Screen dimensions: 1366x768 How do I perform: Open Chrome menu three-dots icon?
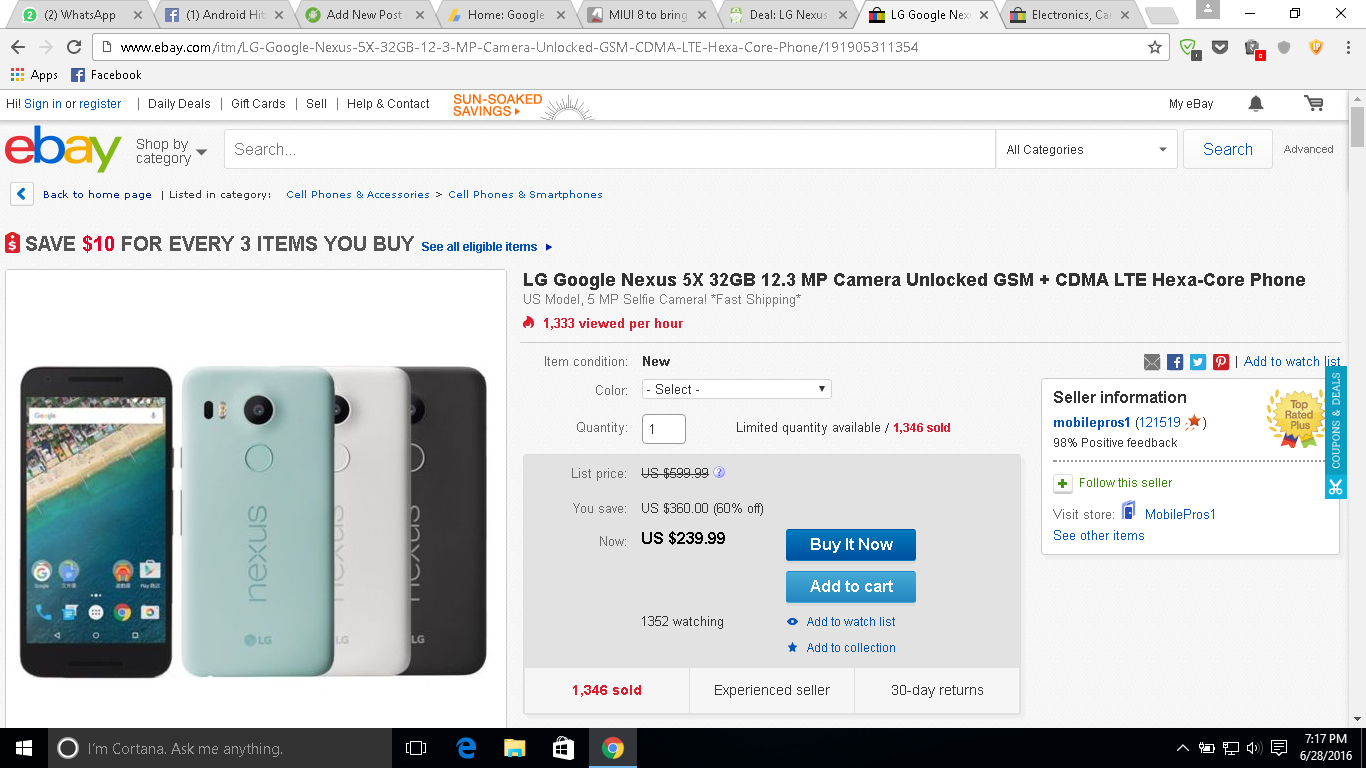(x=1348, y=47)
